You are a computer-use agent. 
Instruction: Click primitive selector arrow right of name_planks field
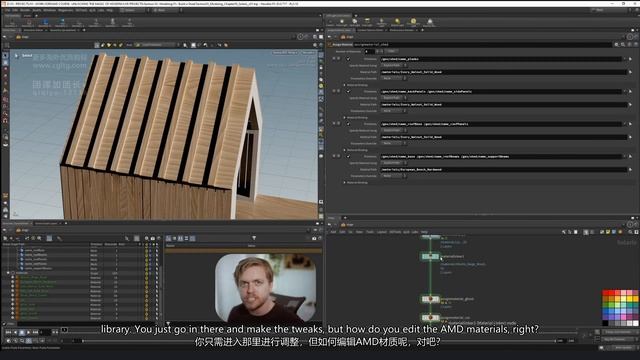pos(630,59)
